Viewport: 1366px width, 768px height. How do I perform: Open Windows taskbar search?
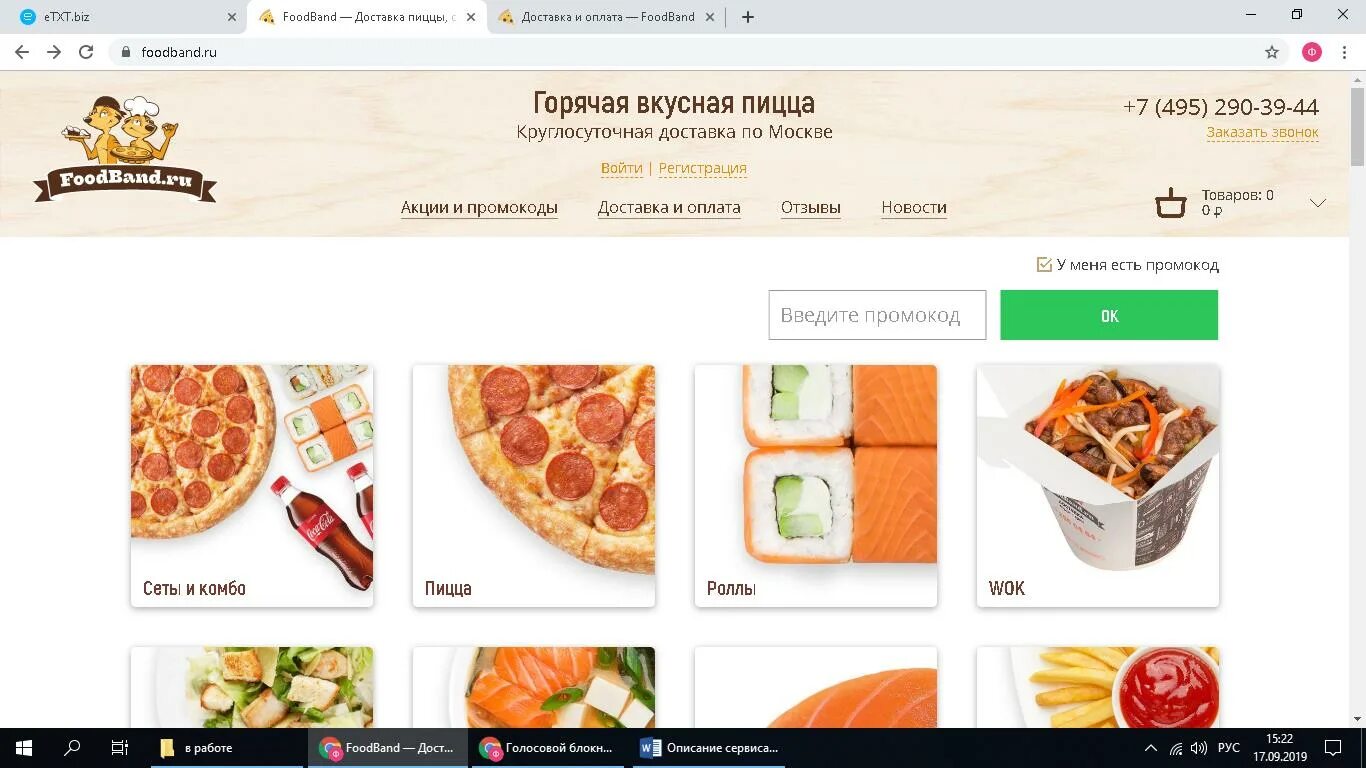click(72, 748)
